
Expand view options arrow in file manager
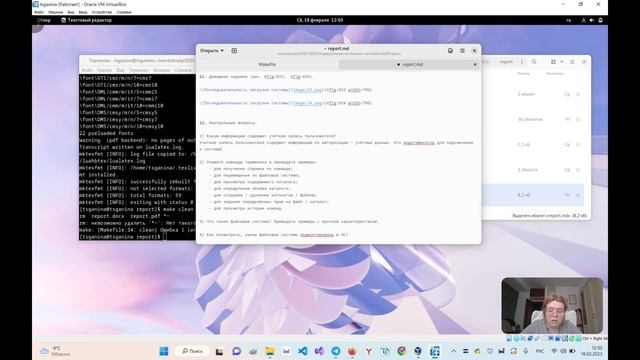(x=562, y=62)
